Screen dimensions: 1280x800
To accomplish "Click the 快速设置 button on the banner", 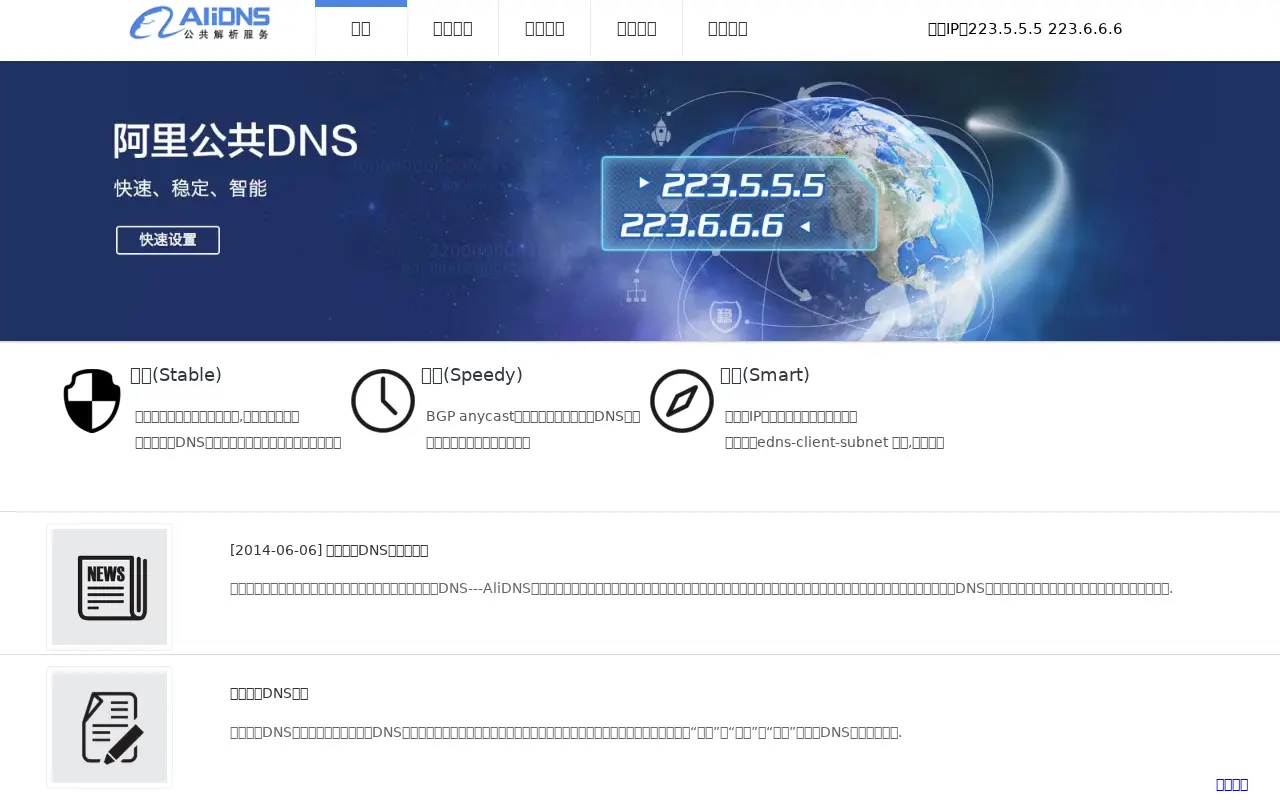I will click(168, 240).
